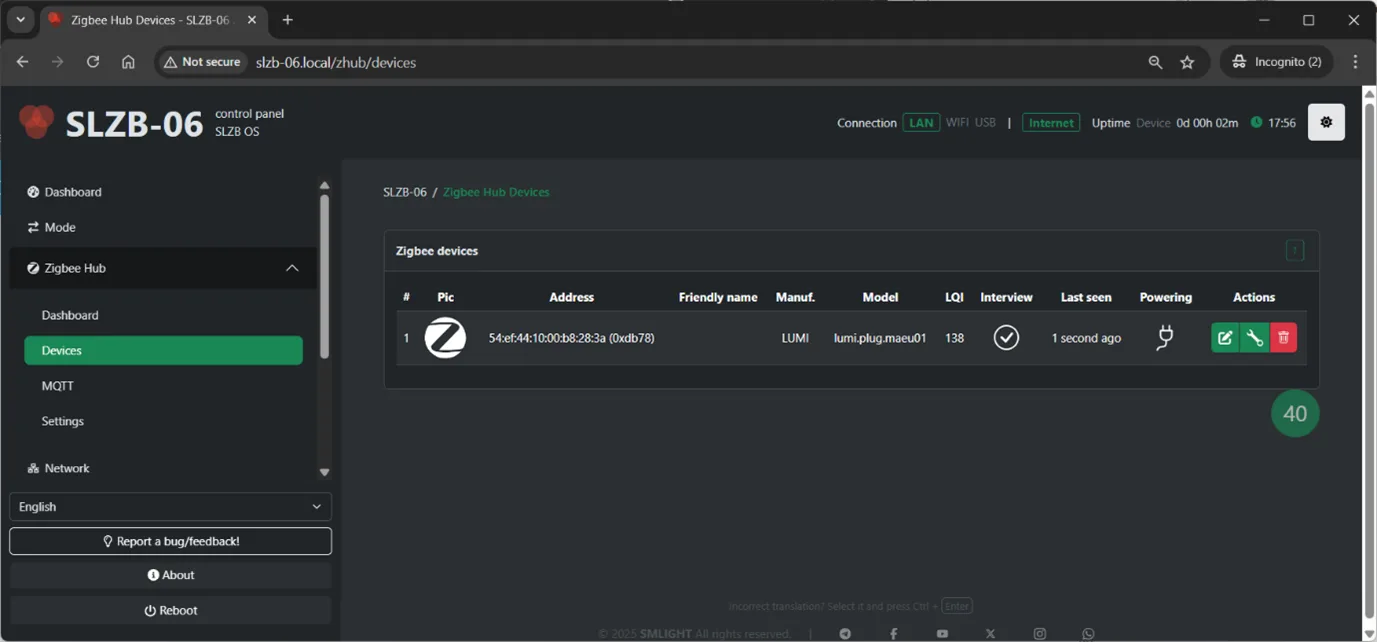The width and height of the screenshot is (1377, 642).
Task: Go to Zigbee Hub Settings page
Action: (x=63, y=421)
